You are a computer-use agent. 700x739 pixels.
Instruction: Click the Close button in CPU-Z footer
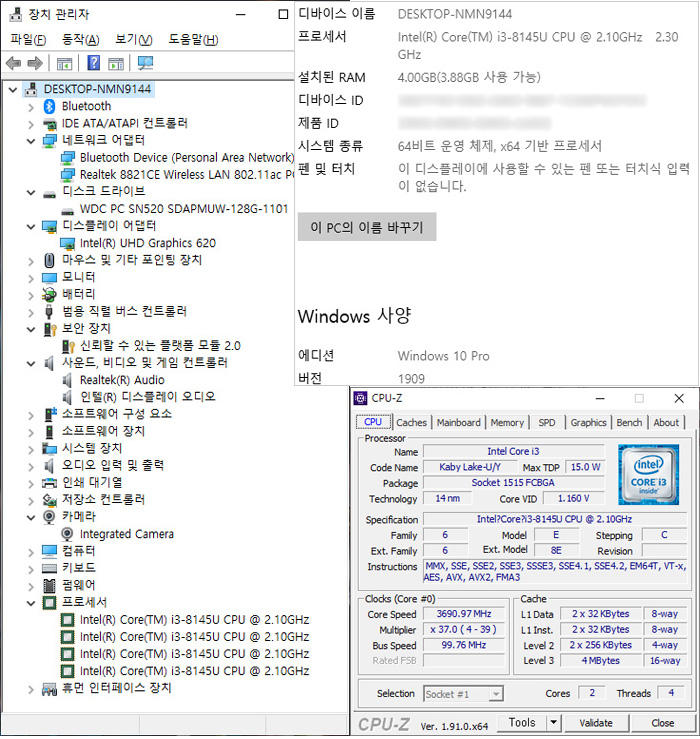(x=663, y=723)
